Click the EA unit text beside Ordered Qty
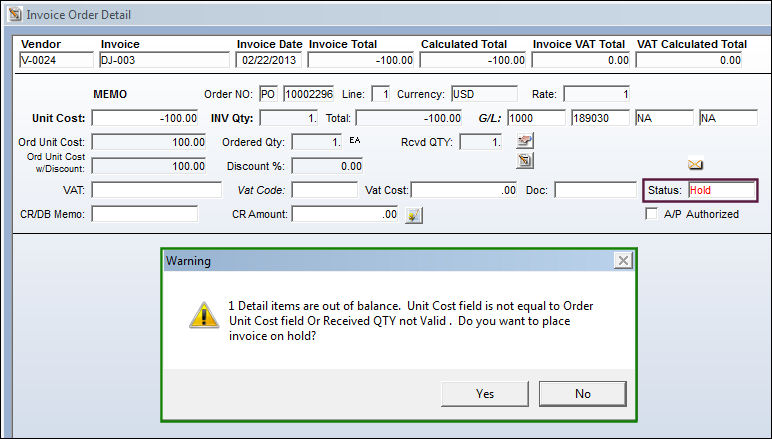The image size is (772, 439). coord(354,140)
